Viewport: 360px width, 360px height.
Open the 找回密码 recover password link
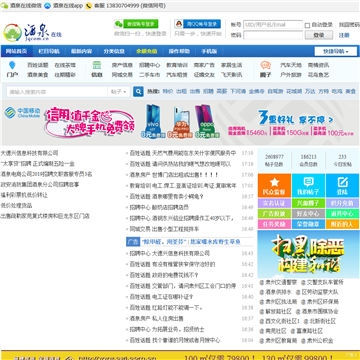click(349, 25)
